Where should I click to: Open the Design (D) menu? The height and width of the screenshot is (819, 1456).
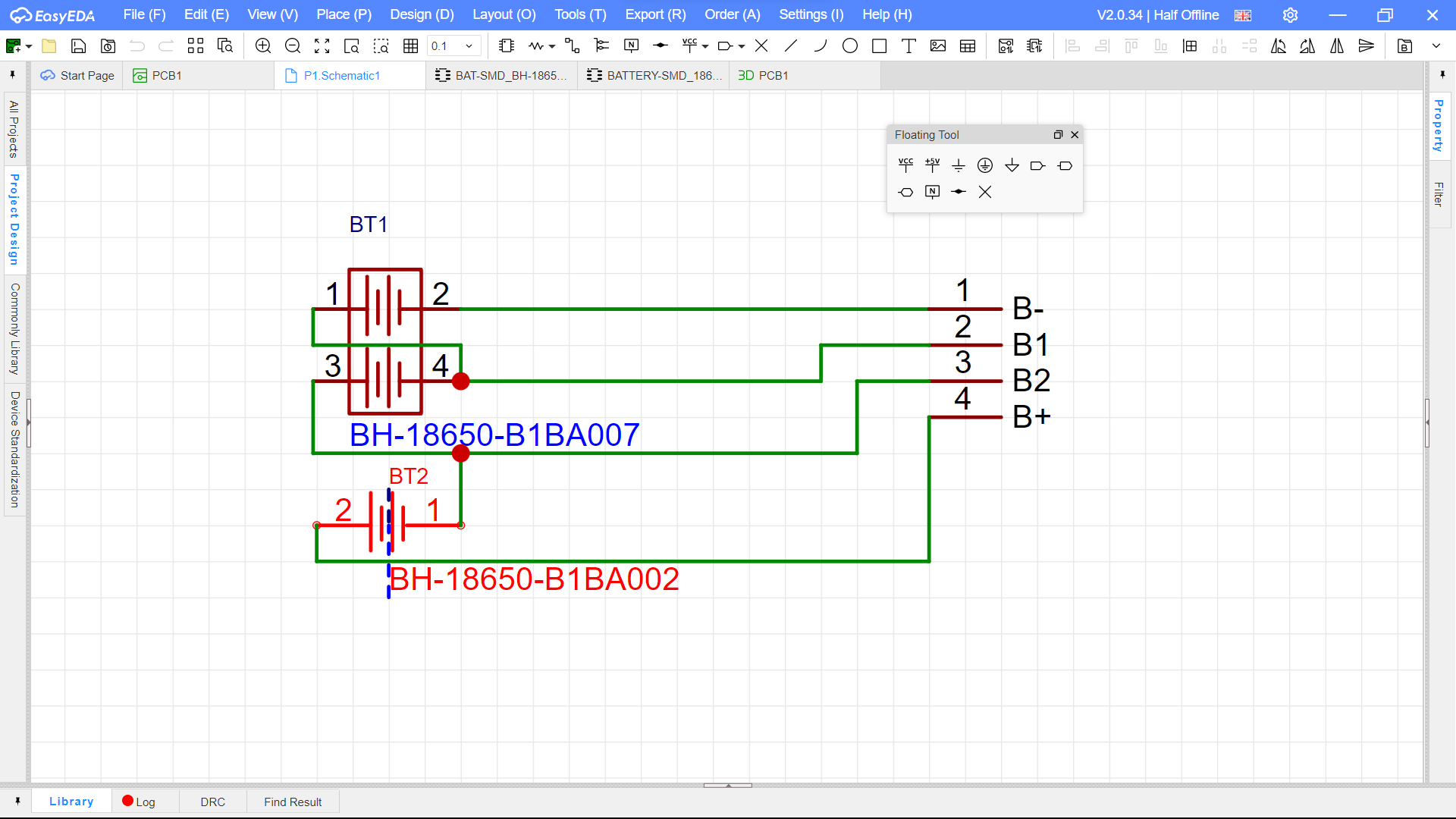coord(422,14)
